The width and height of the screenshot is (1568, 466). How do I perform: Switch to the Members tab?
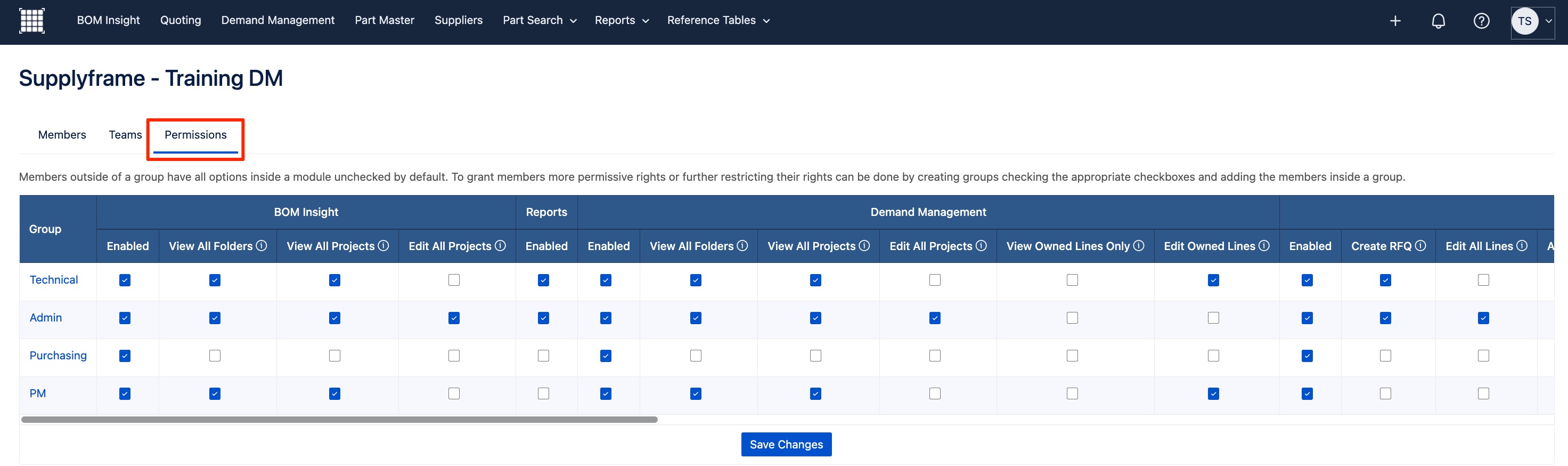tap(62, 134)
